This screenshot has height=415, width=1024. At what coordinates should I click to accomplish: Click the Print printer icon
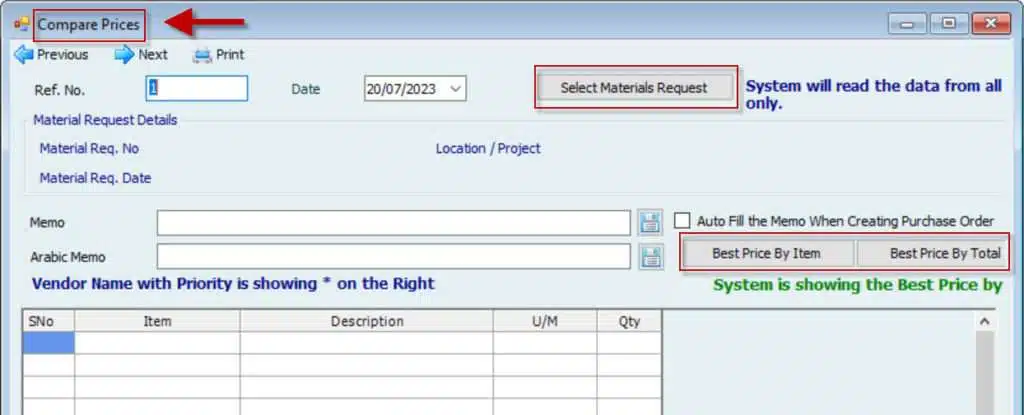(203, 55)
